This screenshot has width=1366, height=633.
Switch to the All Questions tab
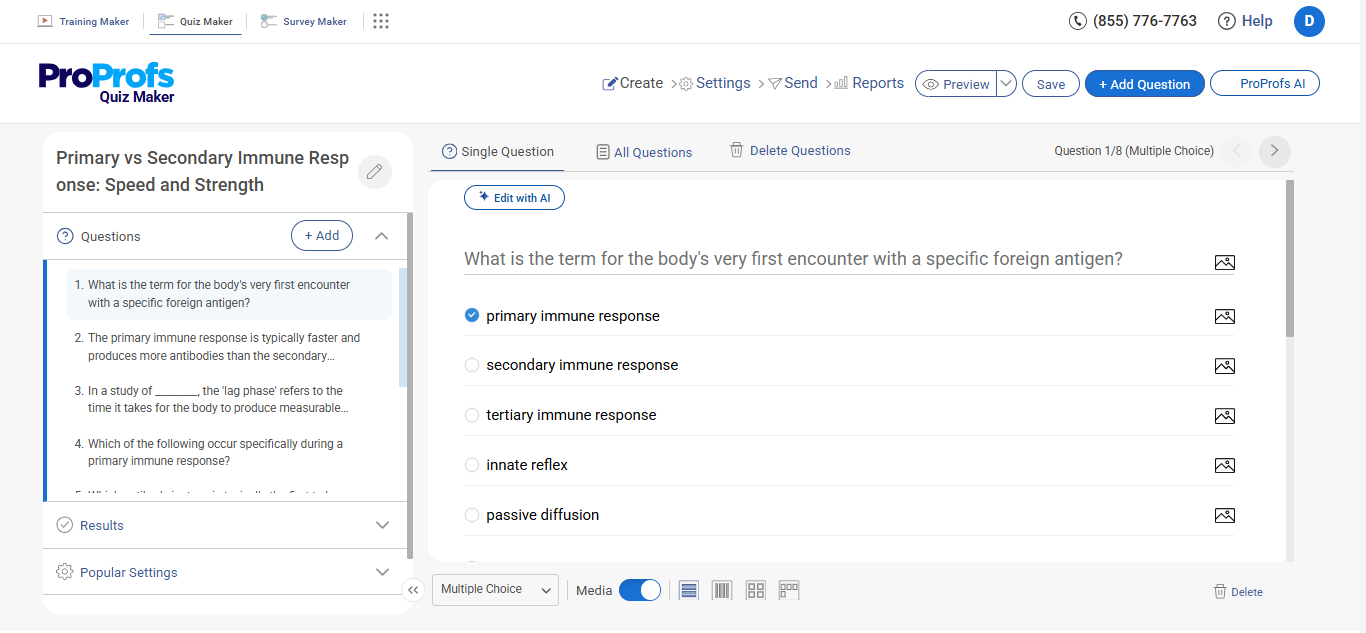(x=644, y=151)
